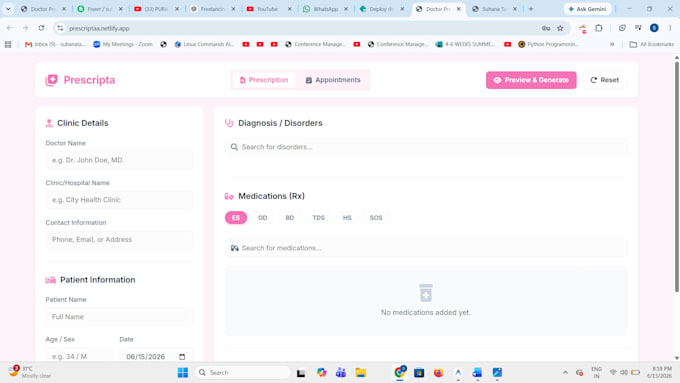Image resolution: width=680 pixels, height=383 pixels.
Task: Open the weather widget
Action: click(x=29, y=372)
